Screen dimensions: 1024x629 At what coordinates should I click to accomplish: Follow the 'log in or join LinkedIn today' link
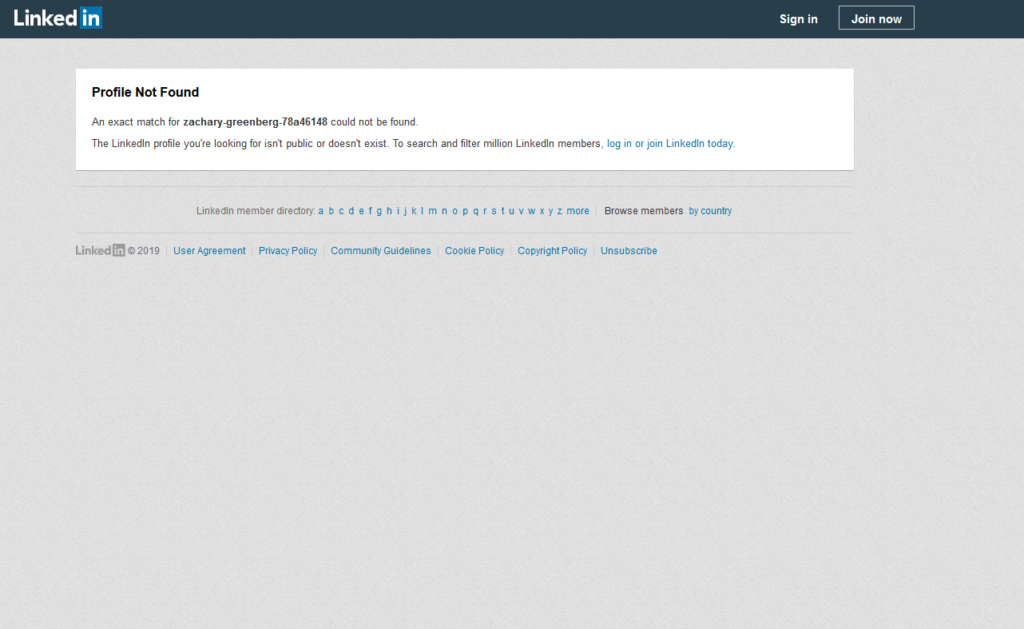click(x=671, y=144)
